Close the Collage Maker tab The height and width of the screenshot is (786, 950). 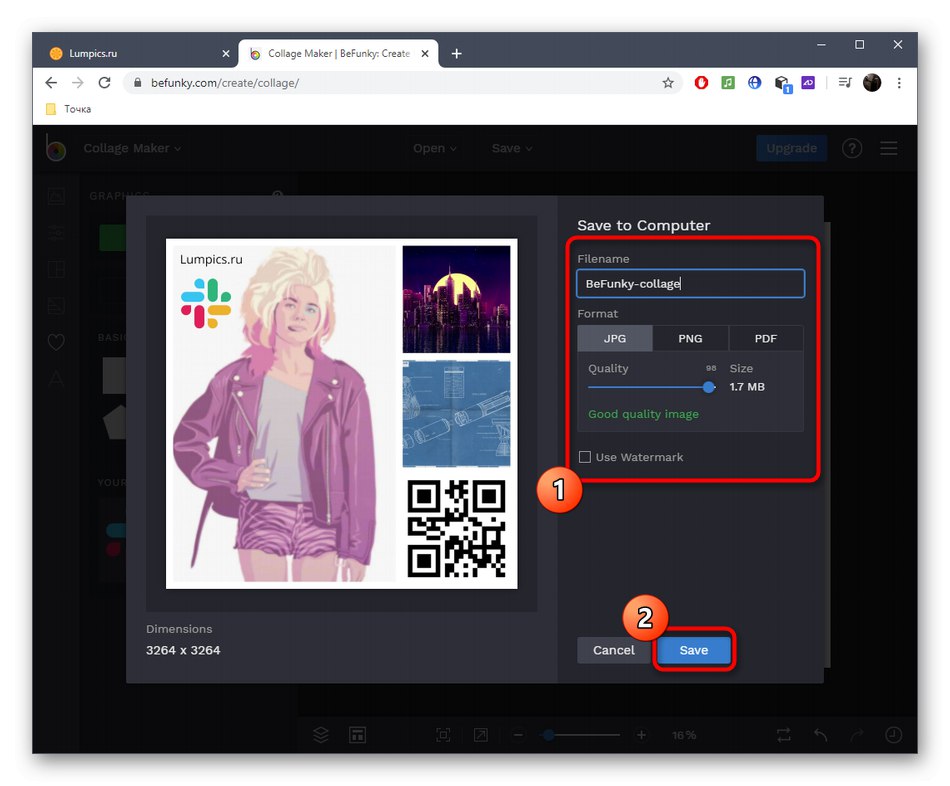(x=425, y=54)
